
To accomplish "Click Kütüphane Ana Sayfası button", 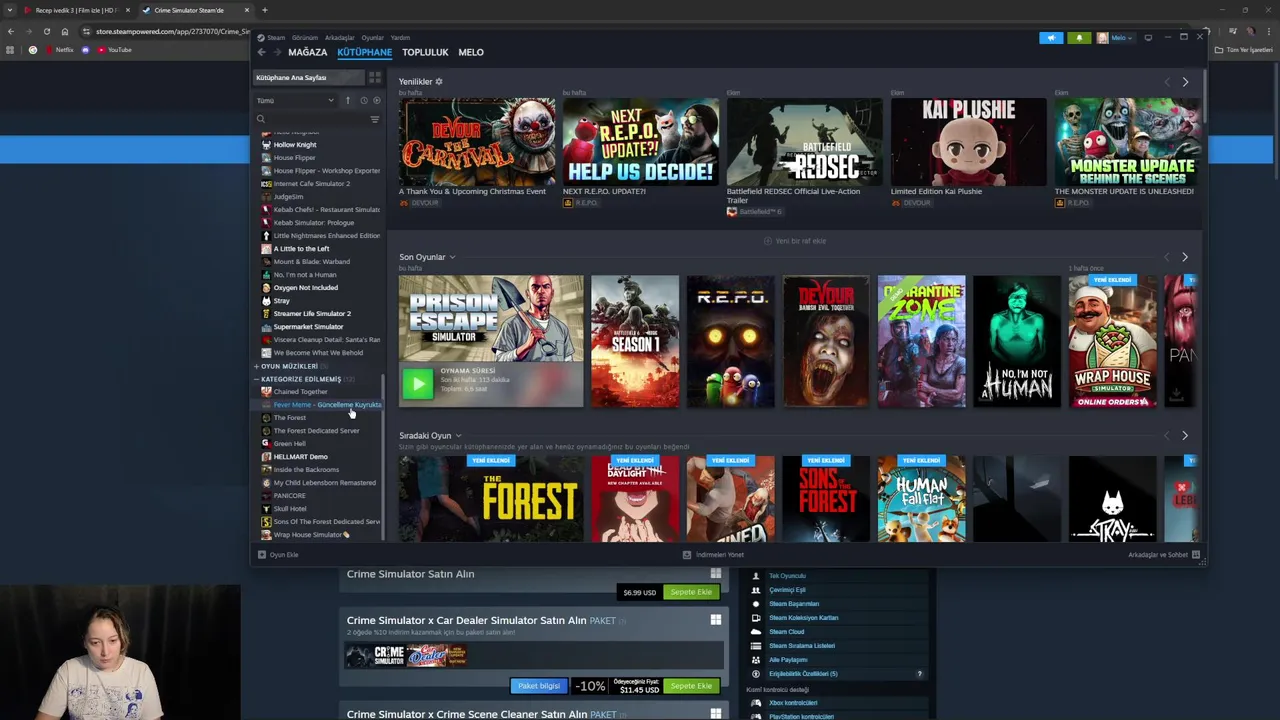I will click(308, 78).
